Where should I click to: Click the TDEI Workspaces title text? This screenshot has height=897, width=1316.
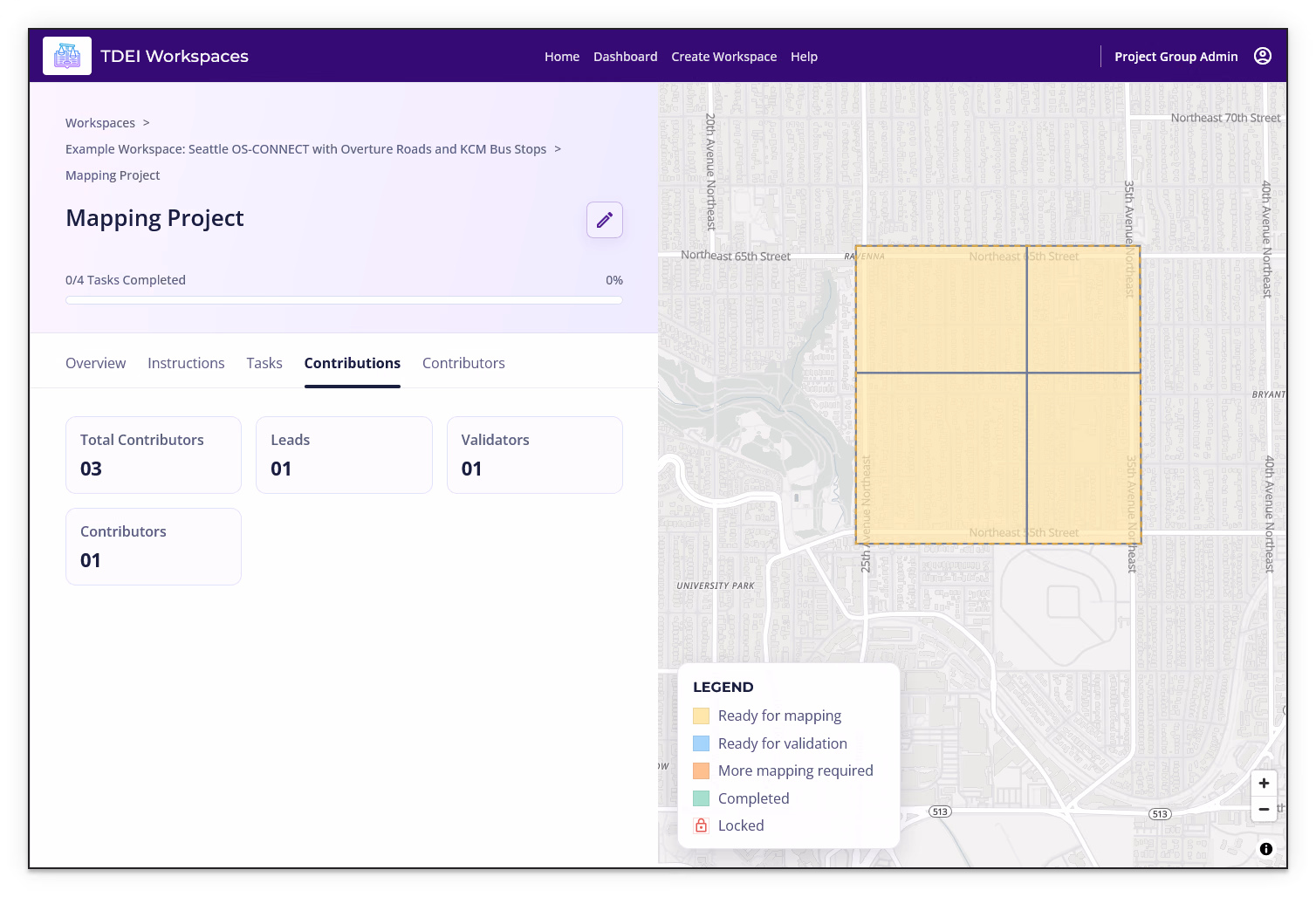[x=175, y=56]
